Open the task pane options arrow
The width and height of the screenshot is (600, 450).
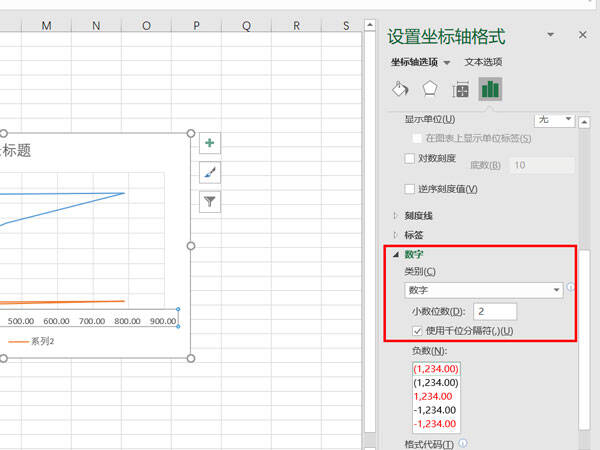[550, 35]
